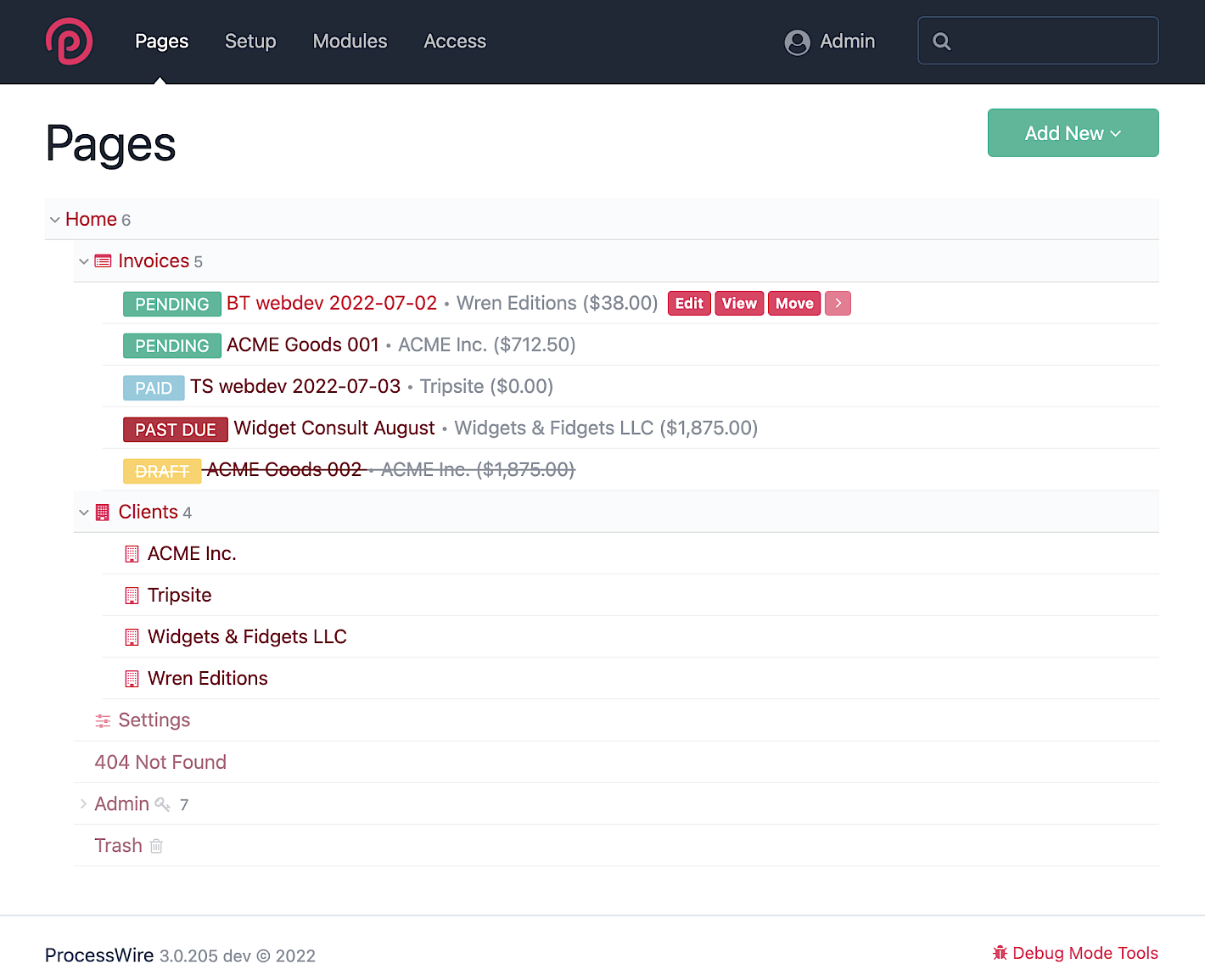Viewport: 1205px width, 980px height.
Task: Click the Invoices list icon
Action: point(103,261)
